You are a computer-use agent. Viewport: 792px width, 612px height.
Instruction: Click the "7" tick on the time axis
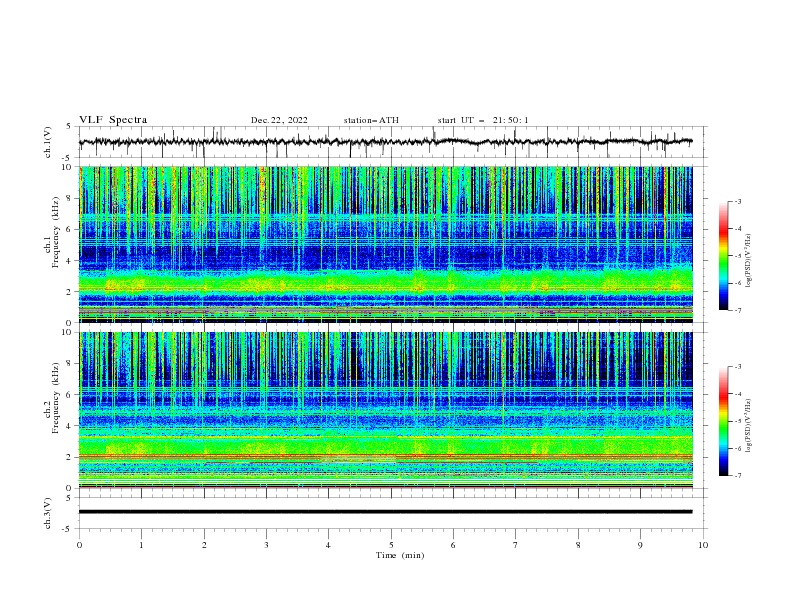[x=516, y=545]
